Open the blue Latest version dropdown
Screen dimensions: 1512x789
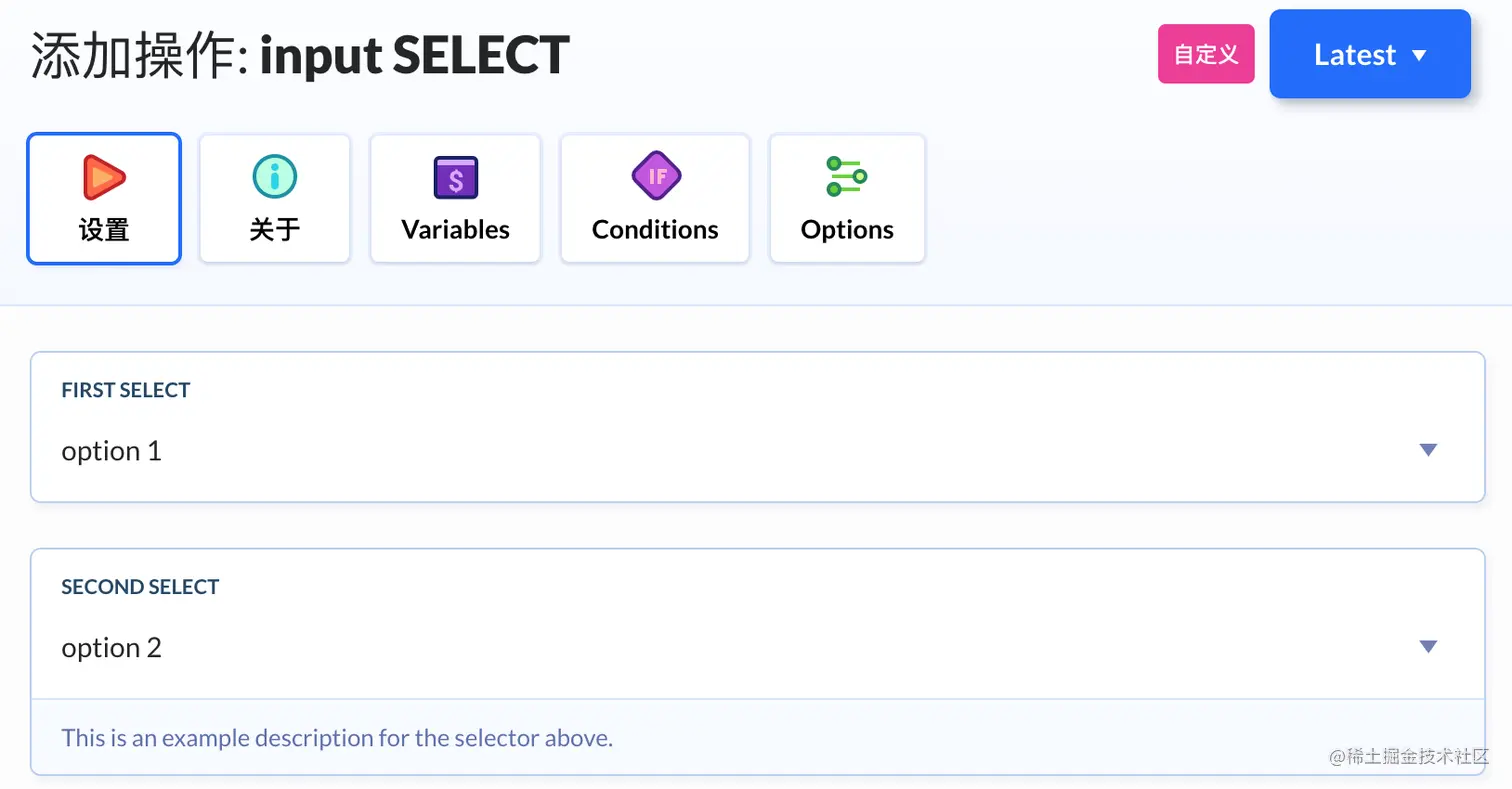[1370, 54]
